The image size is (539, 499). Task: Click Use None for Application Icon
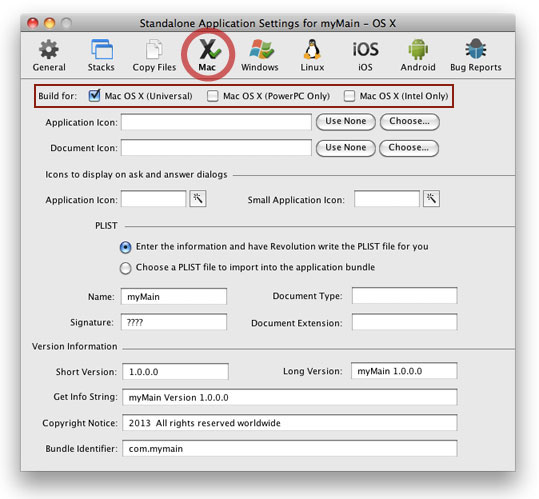coord(345,122)
